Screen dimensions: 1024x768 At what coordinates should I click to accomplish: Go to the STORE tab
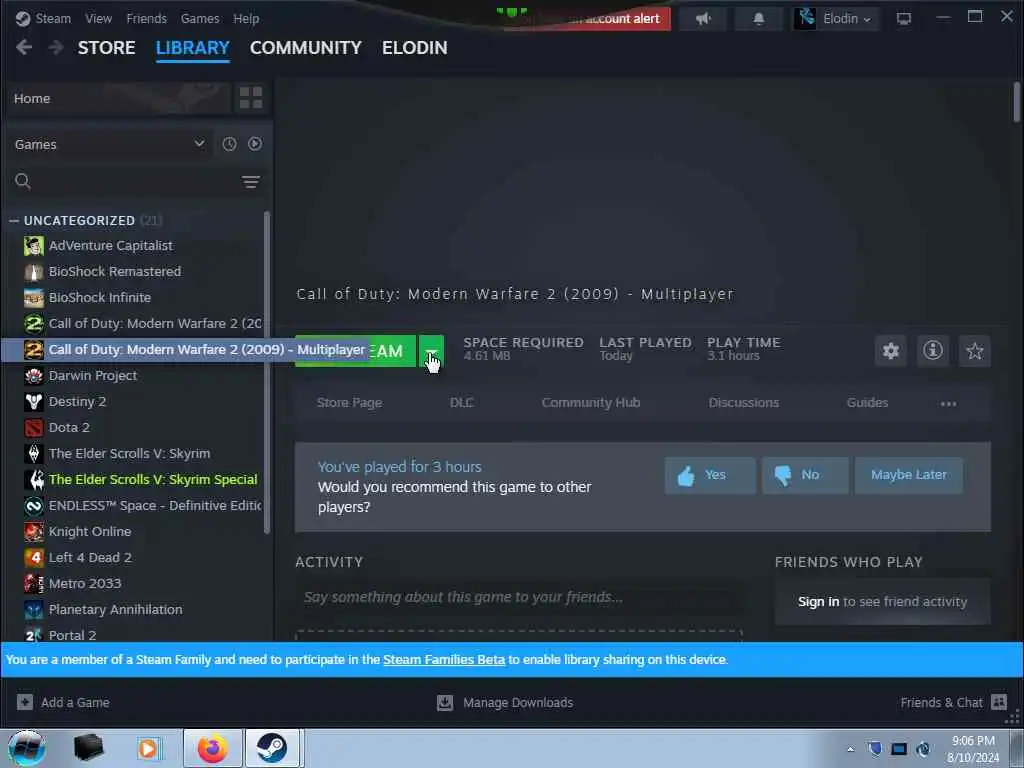tap(106, 48)
